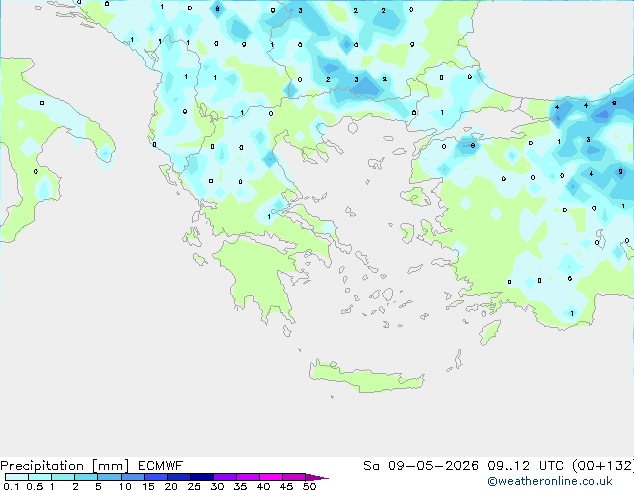The image size is (634, 490).
Task: Click the "(00+132)" forecast step text
Action: click(603, 466)
